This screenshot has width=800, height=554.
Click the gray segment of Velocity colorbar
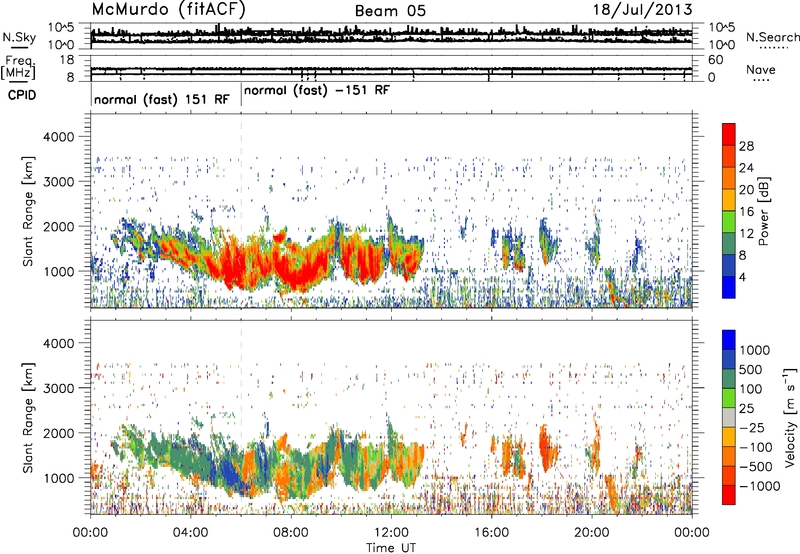(x=729, y=418)
